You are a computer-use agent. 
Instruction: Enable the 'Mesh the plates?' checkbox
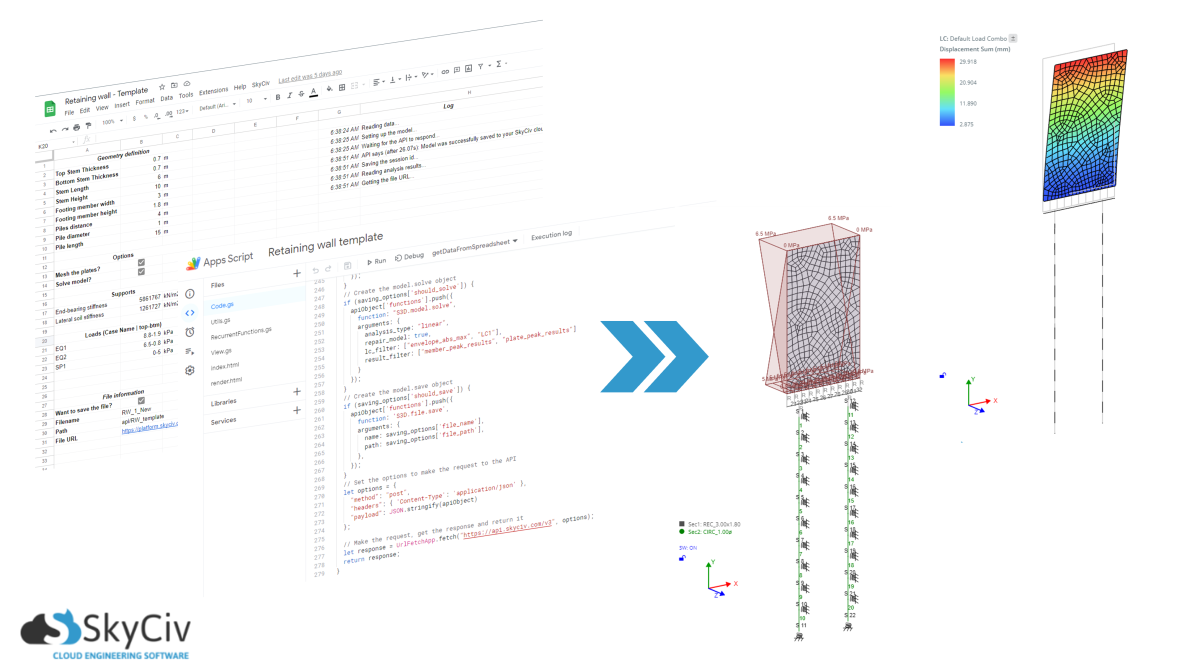tap(141, 263)
